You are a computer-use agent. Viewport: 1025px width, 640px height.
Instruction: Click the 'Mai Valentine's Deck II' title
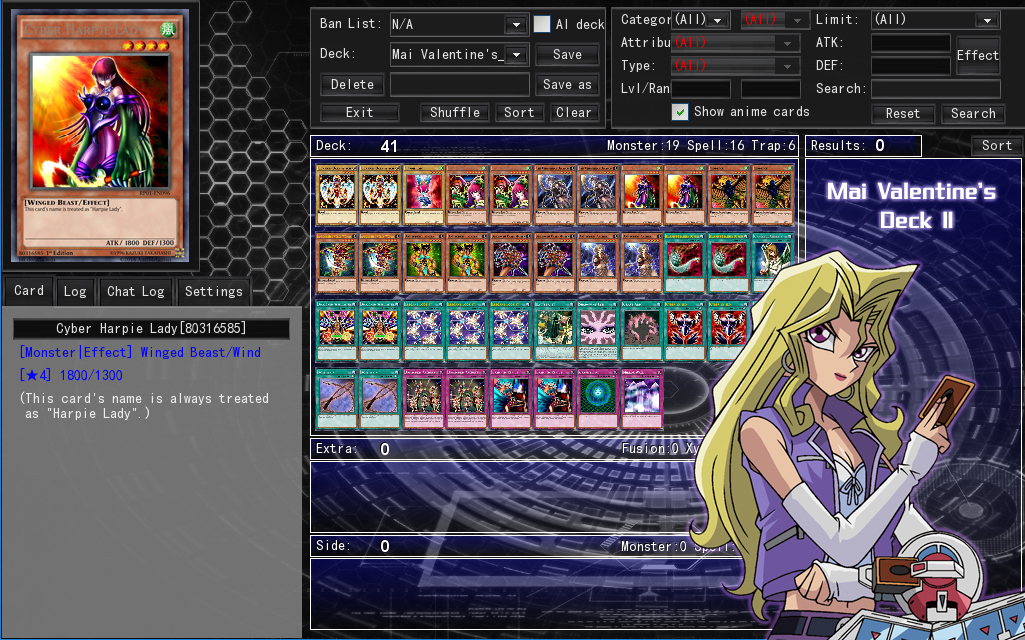point(911,205)
